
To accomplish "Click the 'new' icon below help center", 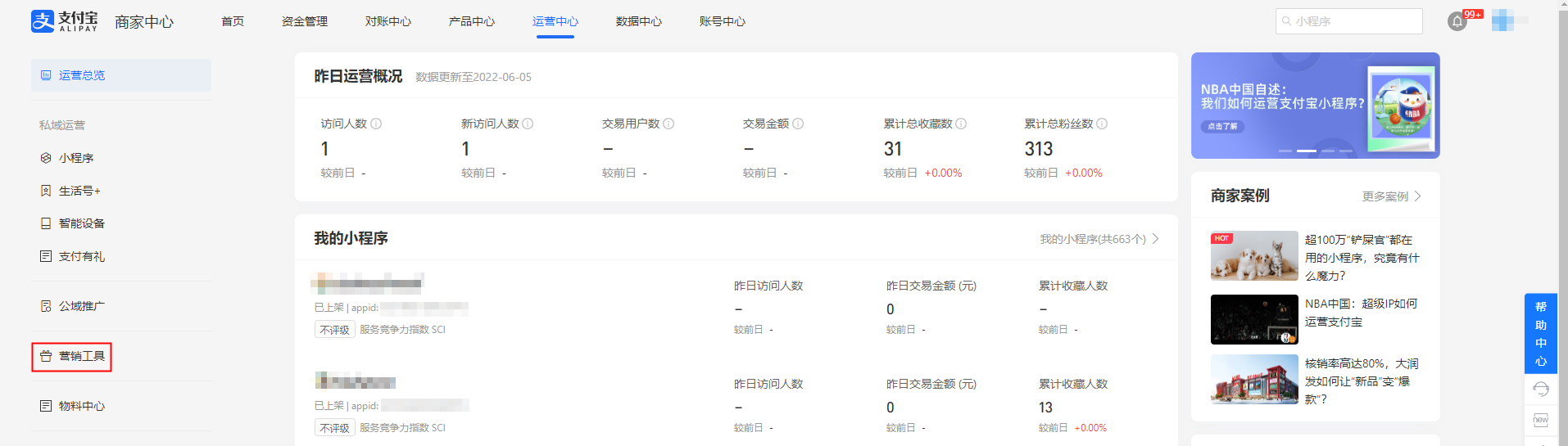I will 1541,420.
